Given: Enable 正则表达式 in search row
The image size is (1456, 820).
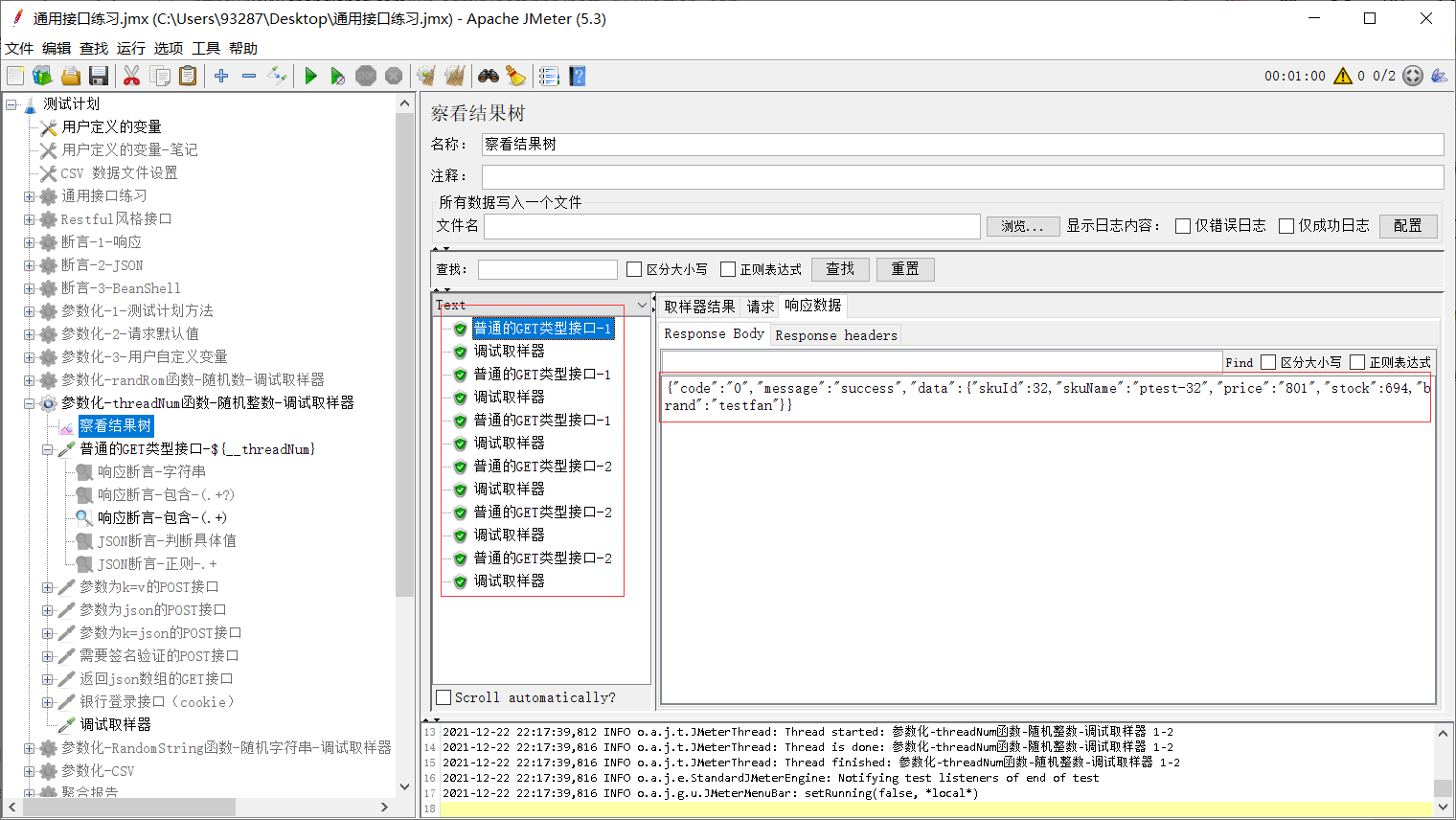Looking at the screenshot, I should [x=728, y=269].
